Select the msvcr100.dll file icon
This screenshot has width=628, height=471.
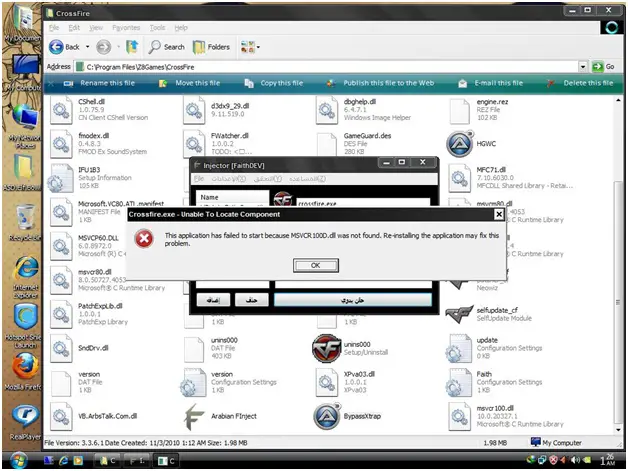(459, 417)
